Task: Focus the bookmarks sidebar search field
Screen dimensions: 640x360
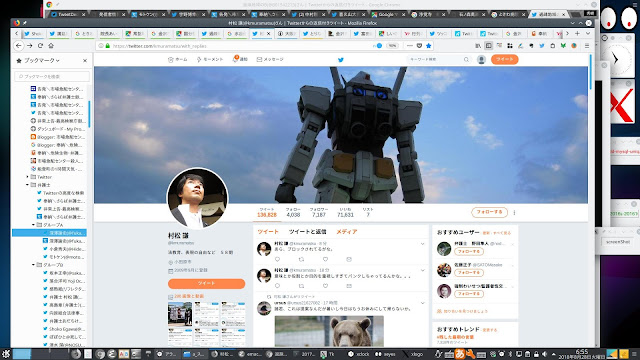Action: pos(52,76)
